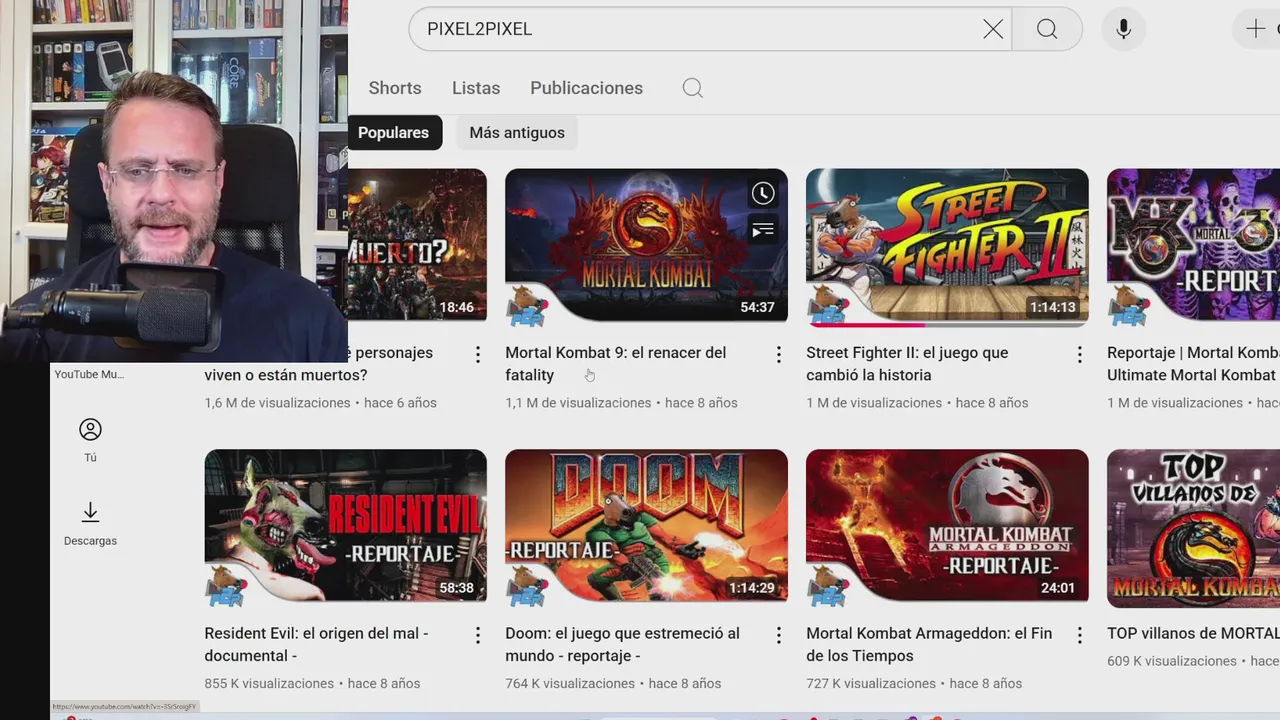
Task: Click title 'Street Fighter II: el juego que cambió la historia'
Action: (x=907, y=364)
